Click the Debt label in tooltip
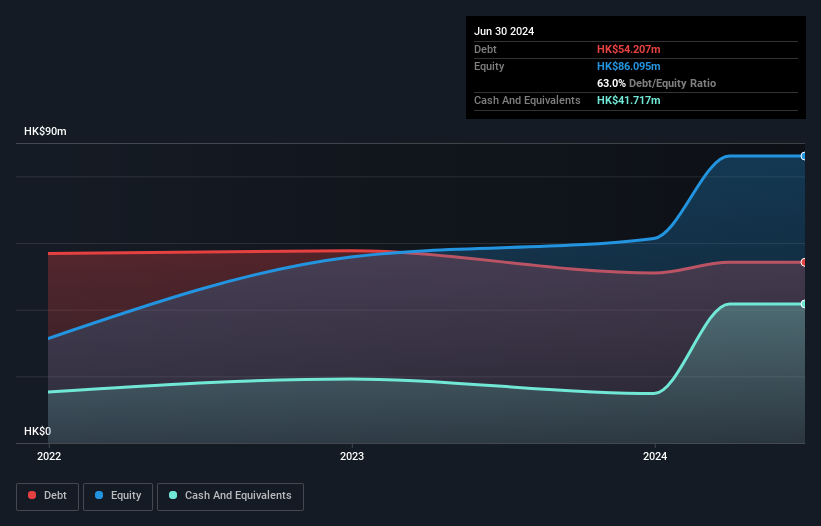Image resolution: width=821 pixels, height=526 pixels. click(x=485, y=49)
